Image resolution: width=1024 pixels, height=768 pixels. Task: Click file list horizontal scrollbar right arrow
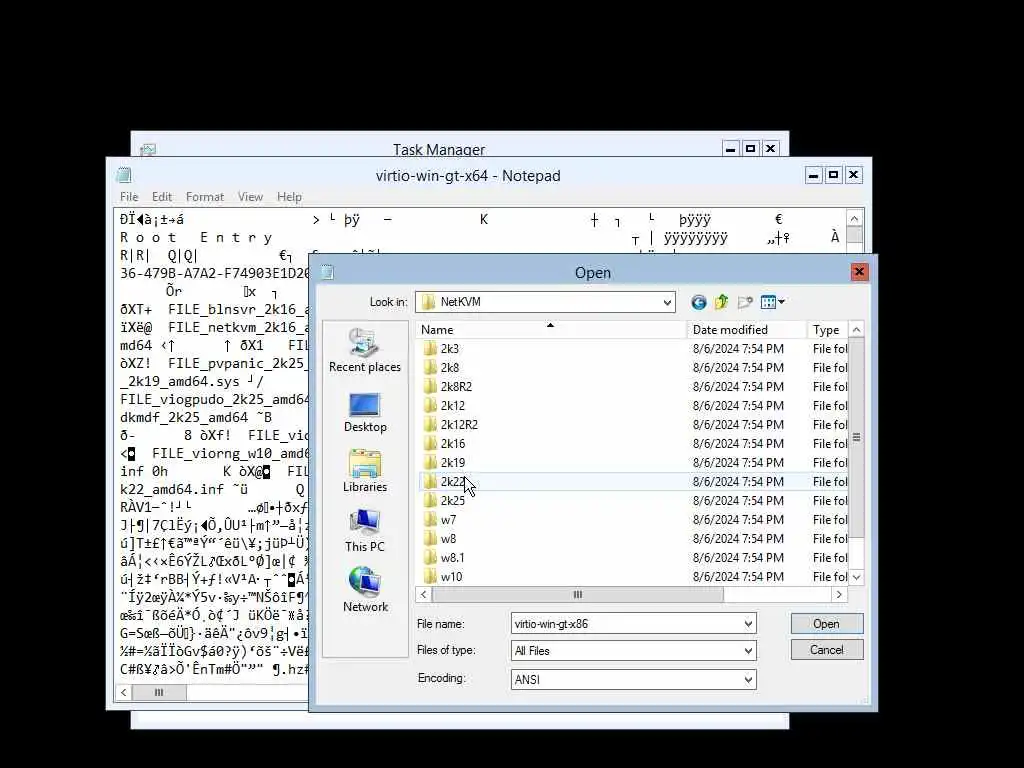point(839,594)
